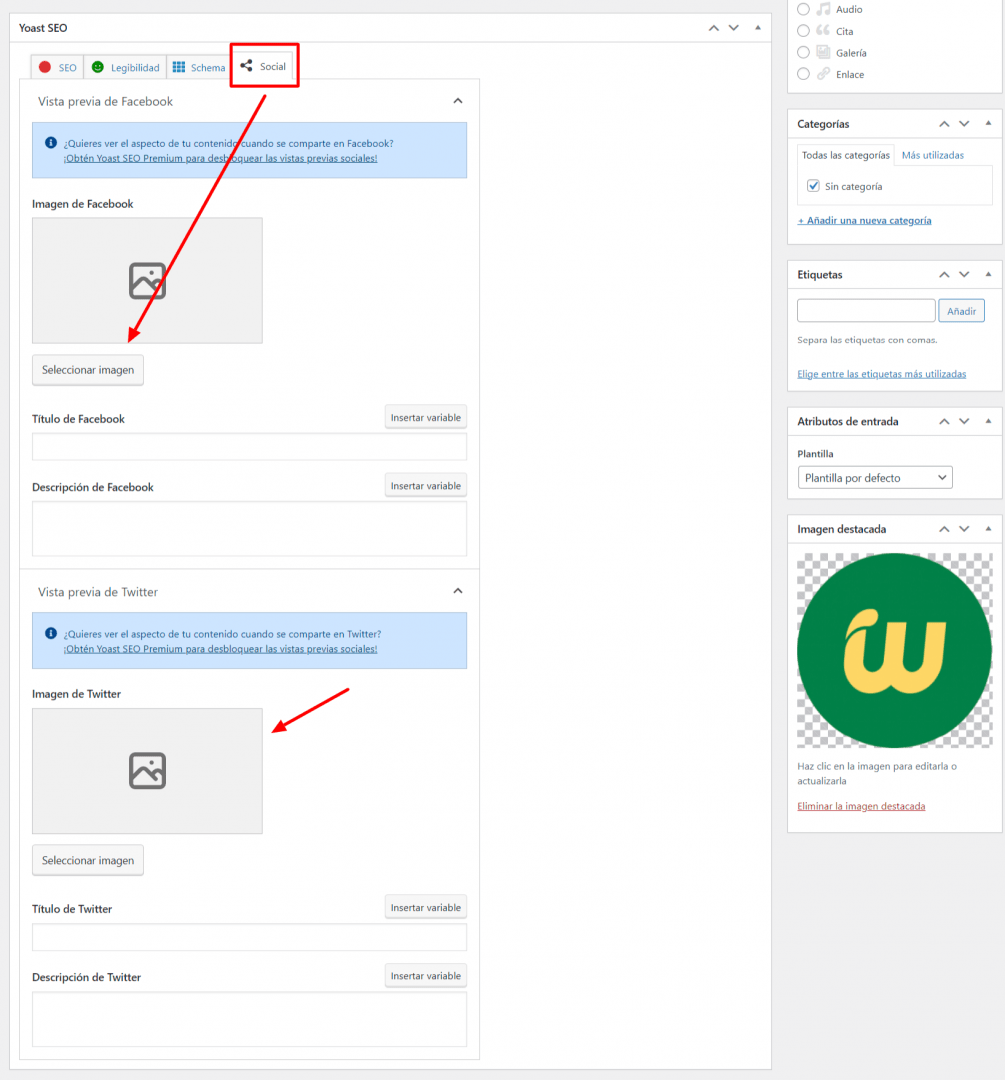Toggle the Yoast SEO panel collapse triangle

(x=758, y=28)
